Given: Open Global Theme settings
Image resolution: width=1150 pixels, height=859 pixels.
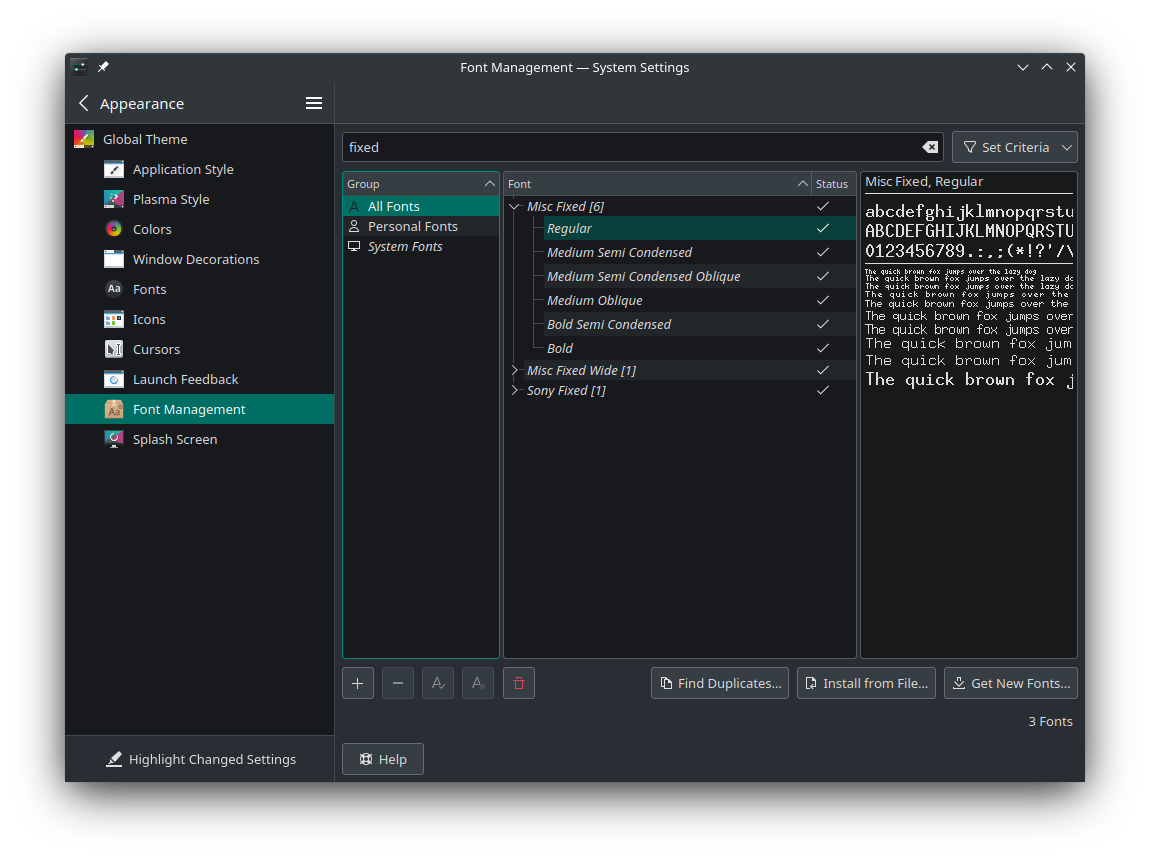Looking at the screenshot, I should (x=199, y=139).
